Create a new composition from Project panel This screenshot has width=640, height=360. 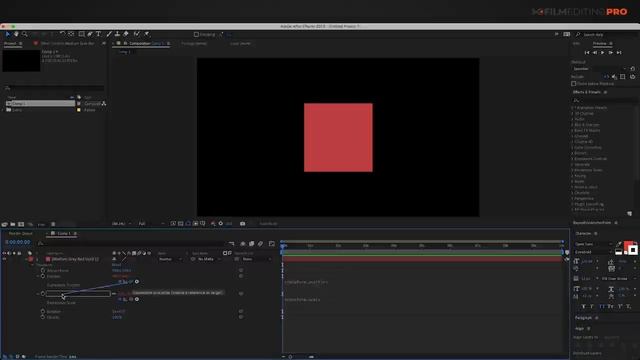(x=21, y=224)
